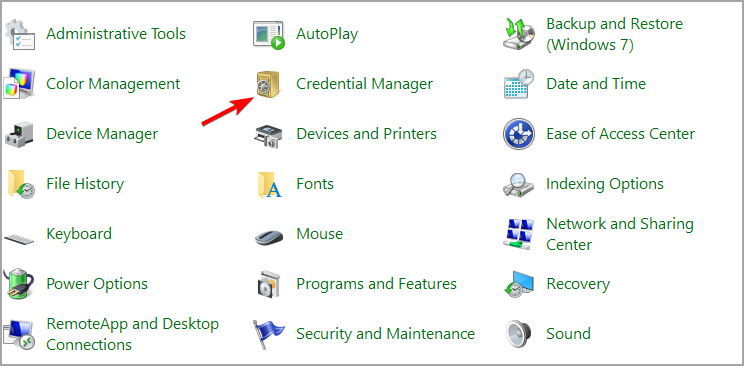744x366 pixels.
Task: Click the Power Options battery icon
Action: (x=19, y=284)
